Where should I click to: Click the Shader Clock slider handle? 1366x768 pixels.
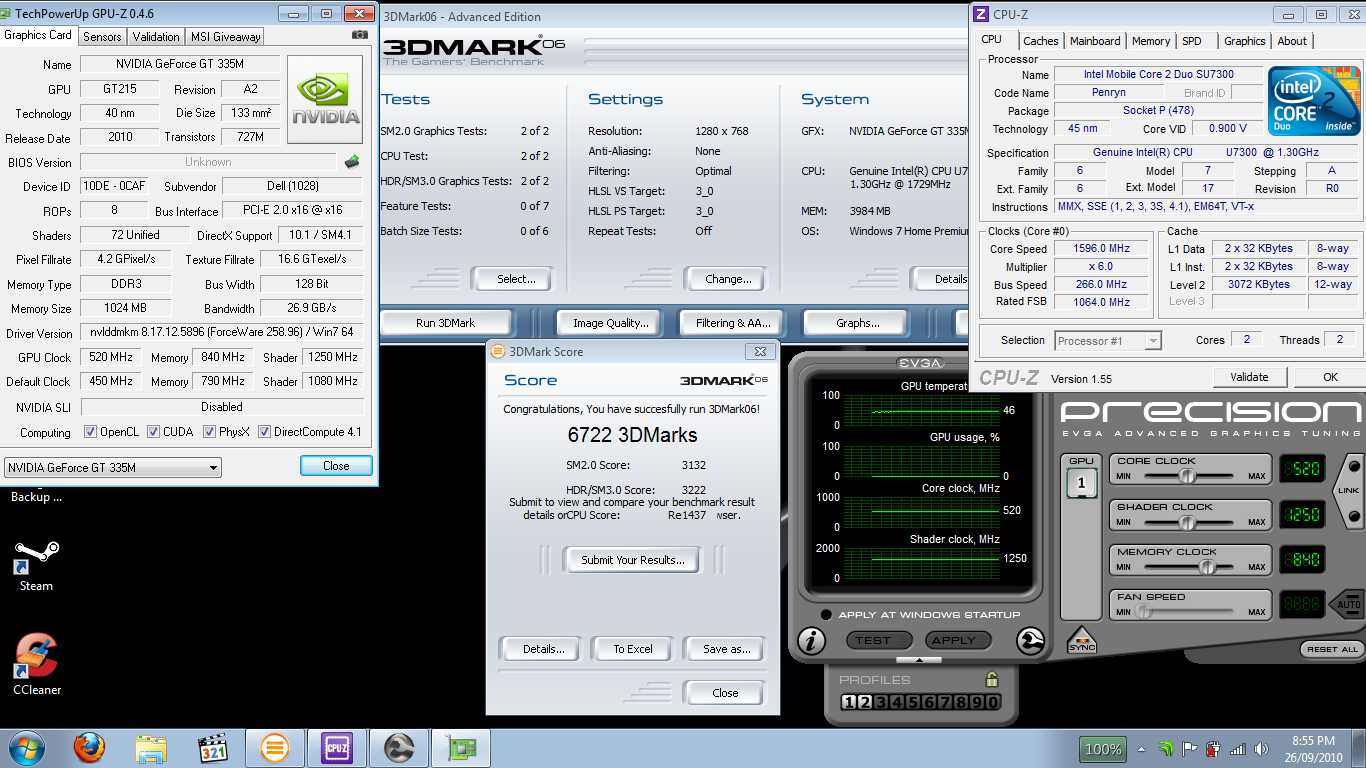tap(1186, 521)
